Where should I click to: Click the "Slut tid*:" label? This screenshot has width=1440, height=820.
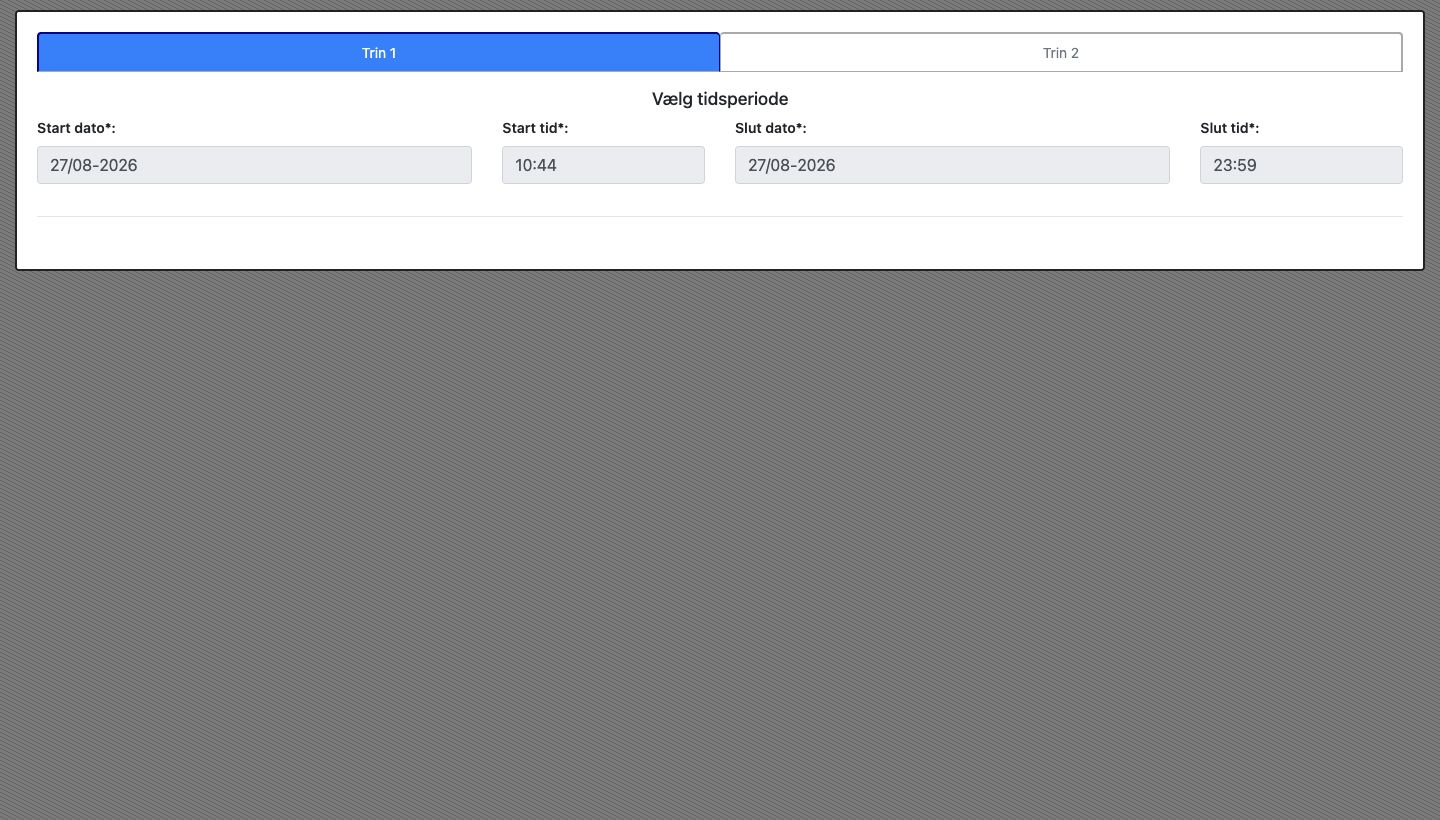(x=1230, y=128)
